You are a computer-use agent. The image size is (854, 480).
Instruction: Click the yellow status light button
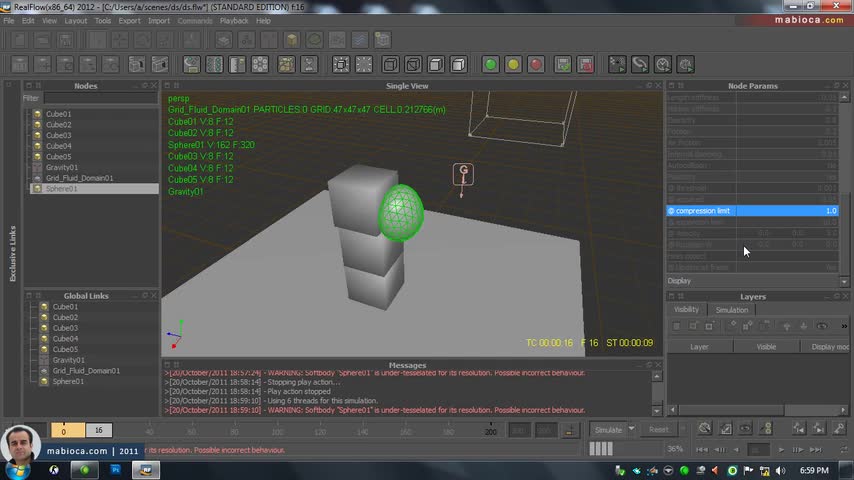tap(513, 65)
